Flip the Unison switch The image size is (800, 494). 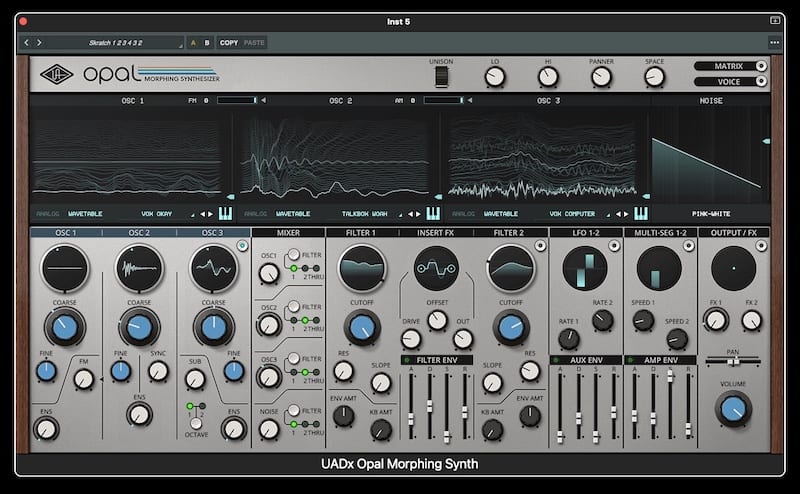(441, 77)
